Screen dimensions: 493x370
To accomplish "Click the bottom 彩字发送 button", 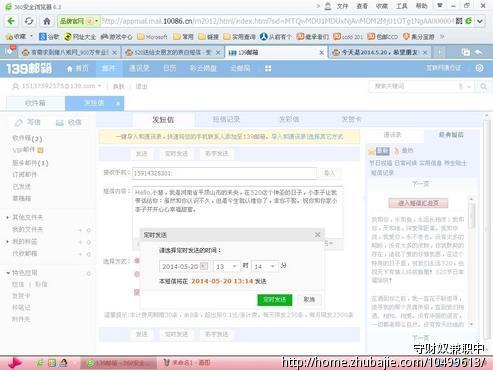I will coord(217,334).
